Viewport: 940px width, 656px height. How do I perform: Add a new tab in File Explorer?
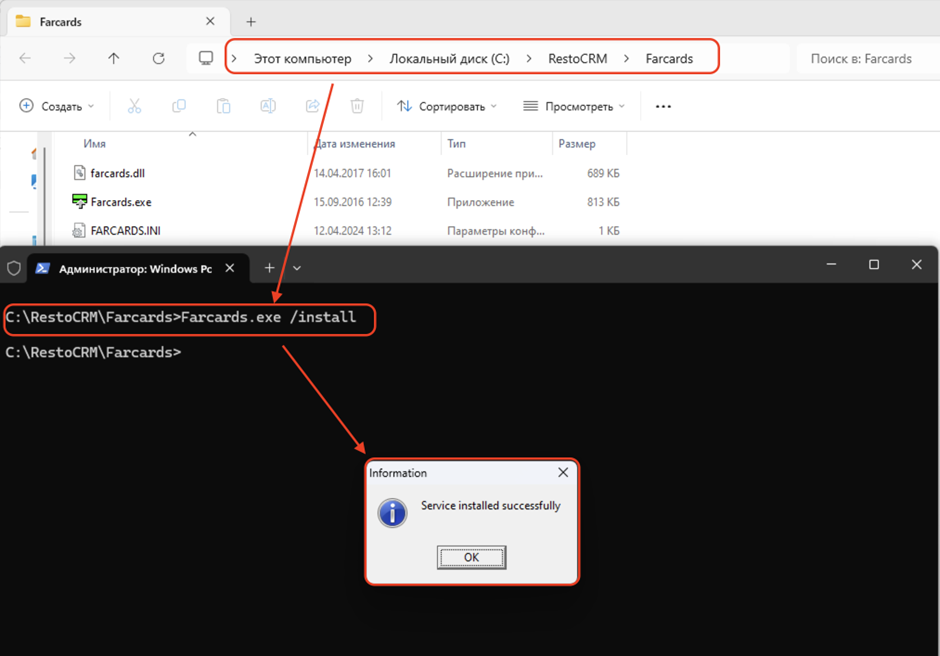[x=251, y=21]
